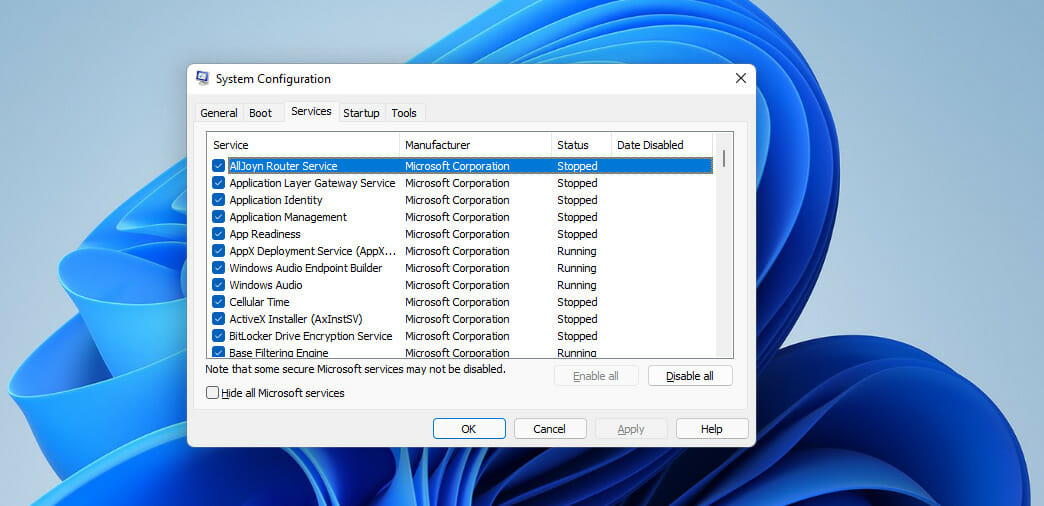Select the App Readiness service name
The image size is (1044, 506).
point(264,234)
